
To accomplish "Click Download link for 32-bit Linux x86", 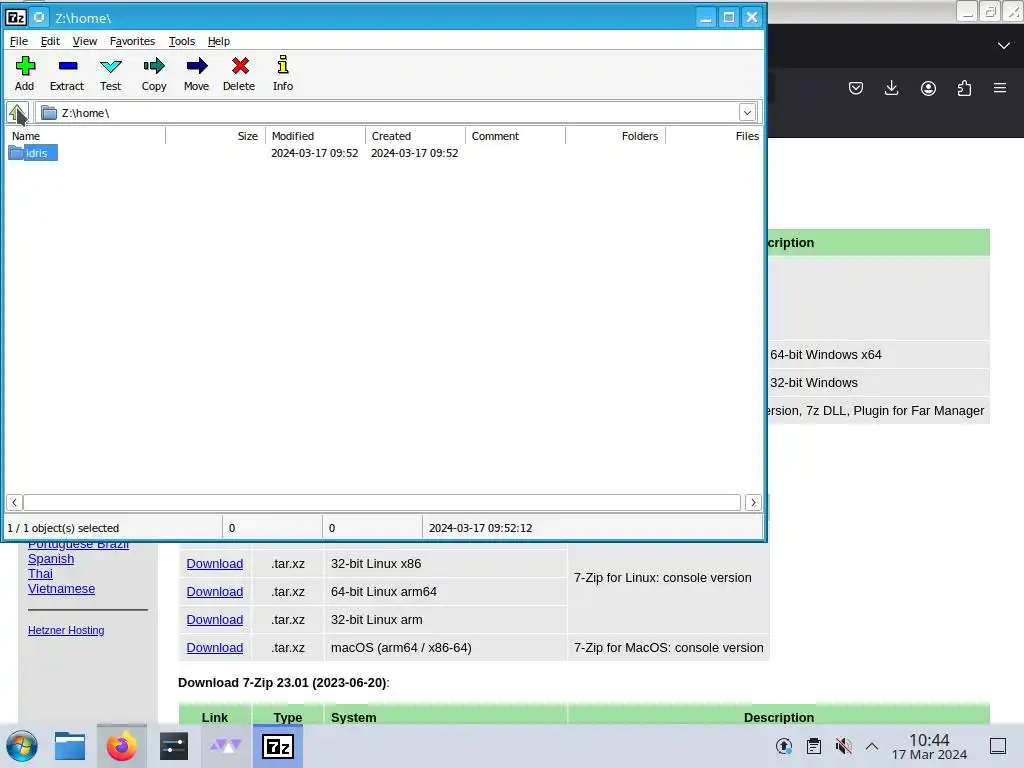I will click(x=215, y=564).
